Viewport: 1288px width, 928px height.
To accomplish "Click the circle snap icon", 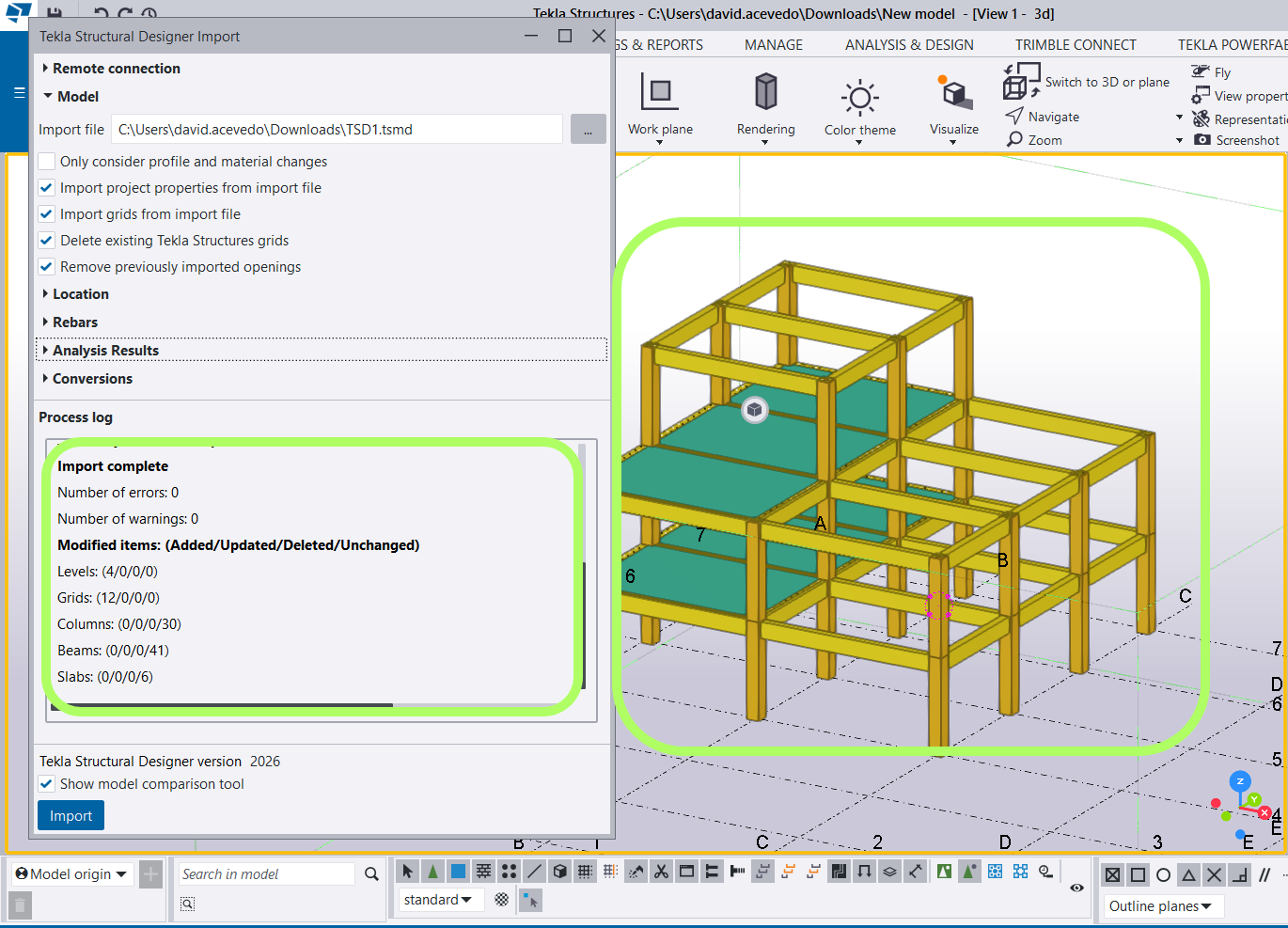I will [1163, 875].
